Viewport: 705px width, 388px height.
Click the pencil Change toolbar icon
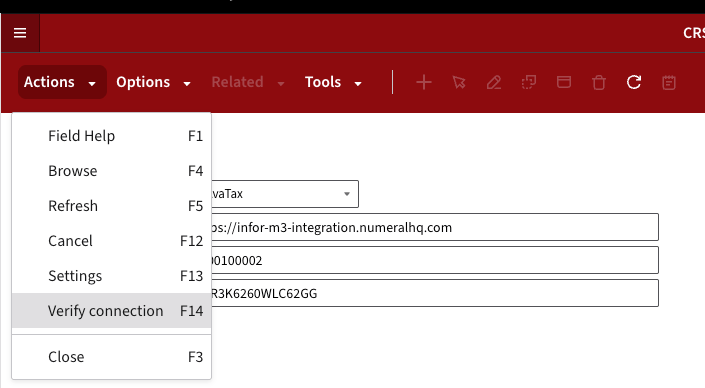click(494, 82)
